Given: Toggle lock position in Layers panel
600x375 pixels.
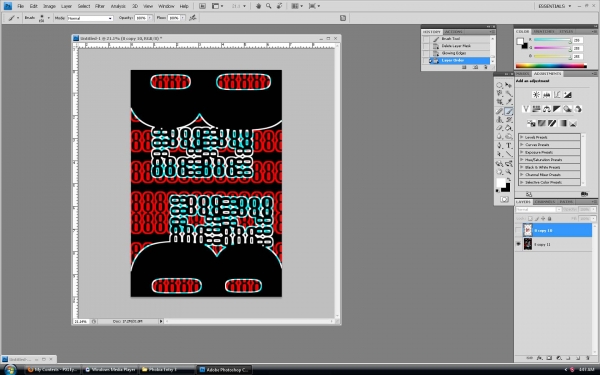Looking at the screenshot, I should tap(543, 218).
